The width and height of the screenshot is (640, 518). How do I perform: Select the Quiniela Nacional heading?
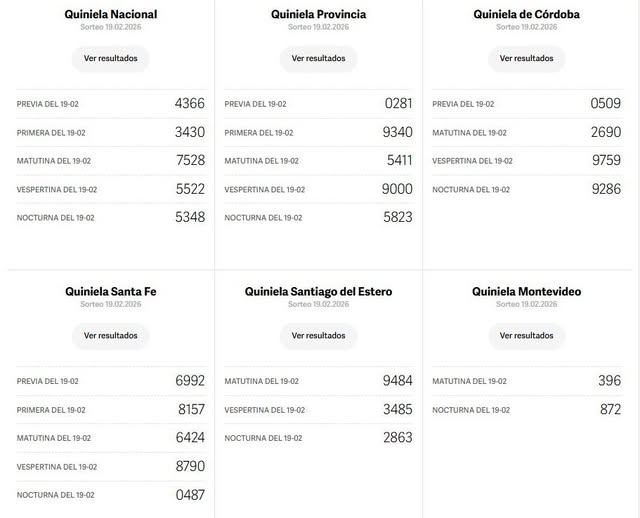click(x=110, y=14)
